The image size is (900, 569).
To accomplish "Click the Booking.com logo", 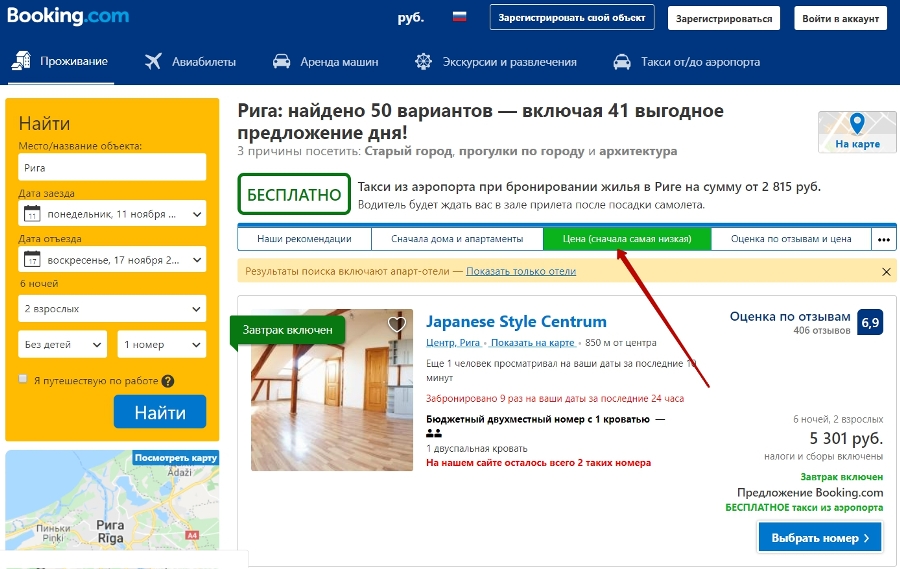I will pos(68,16).
